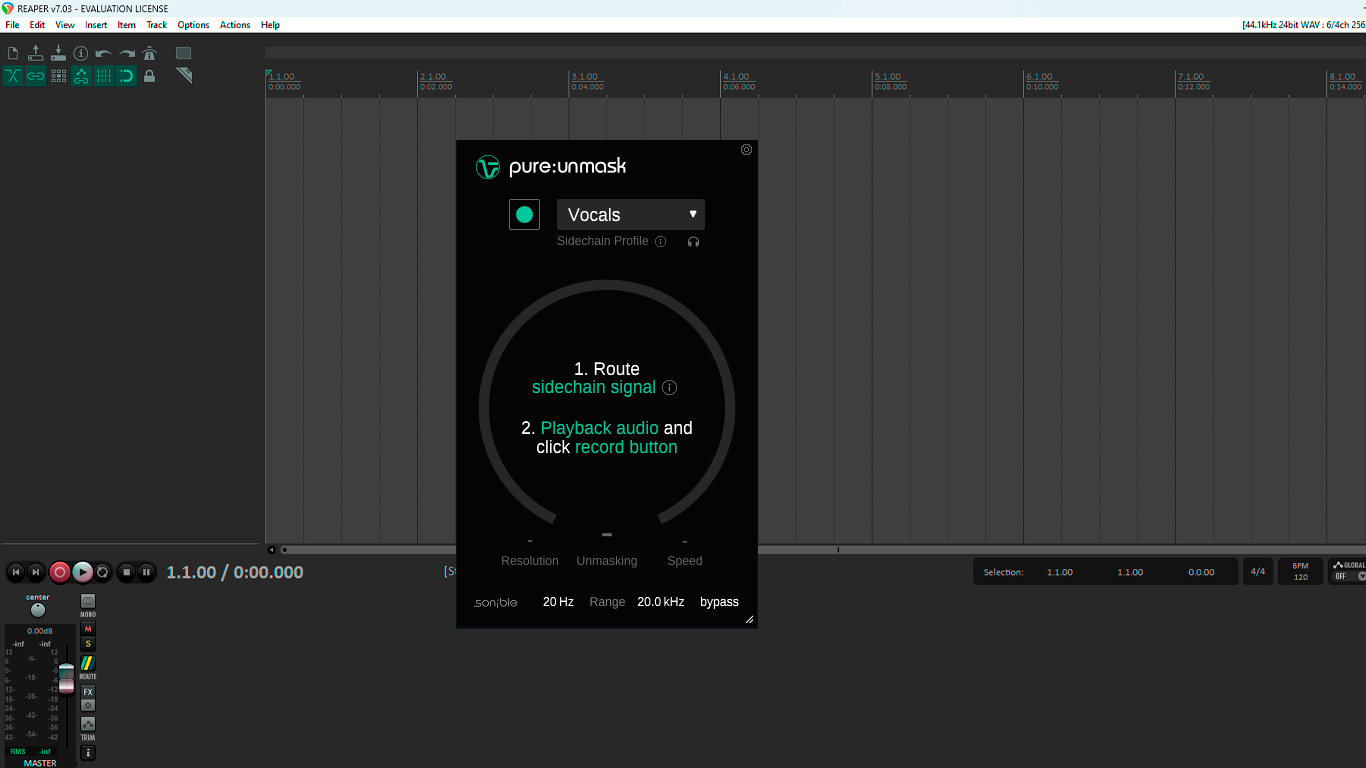Viewport: 1366px width, 768px height.
Task: Click the sonible logo
Action: point(495,602)
